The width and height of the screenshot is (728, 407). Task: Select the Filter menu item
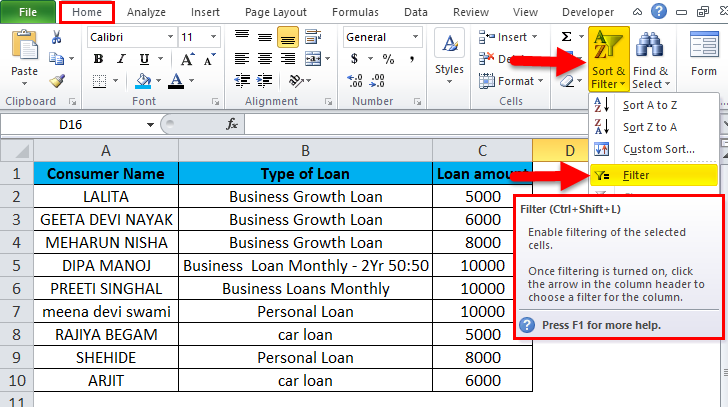pyautogui.click(x=654, y=175)
